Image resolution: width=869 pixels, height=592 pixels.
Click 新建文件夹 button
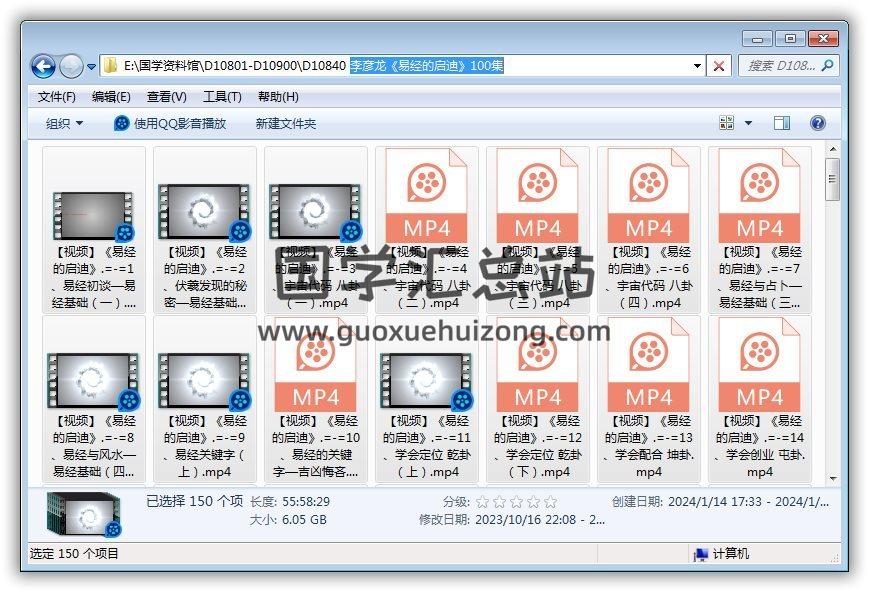click(285, 123)
